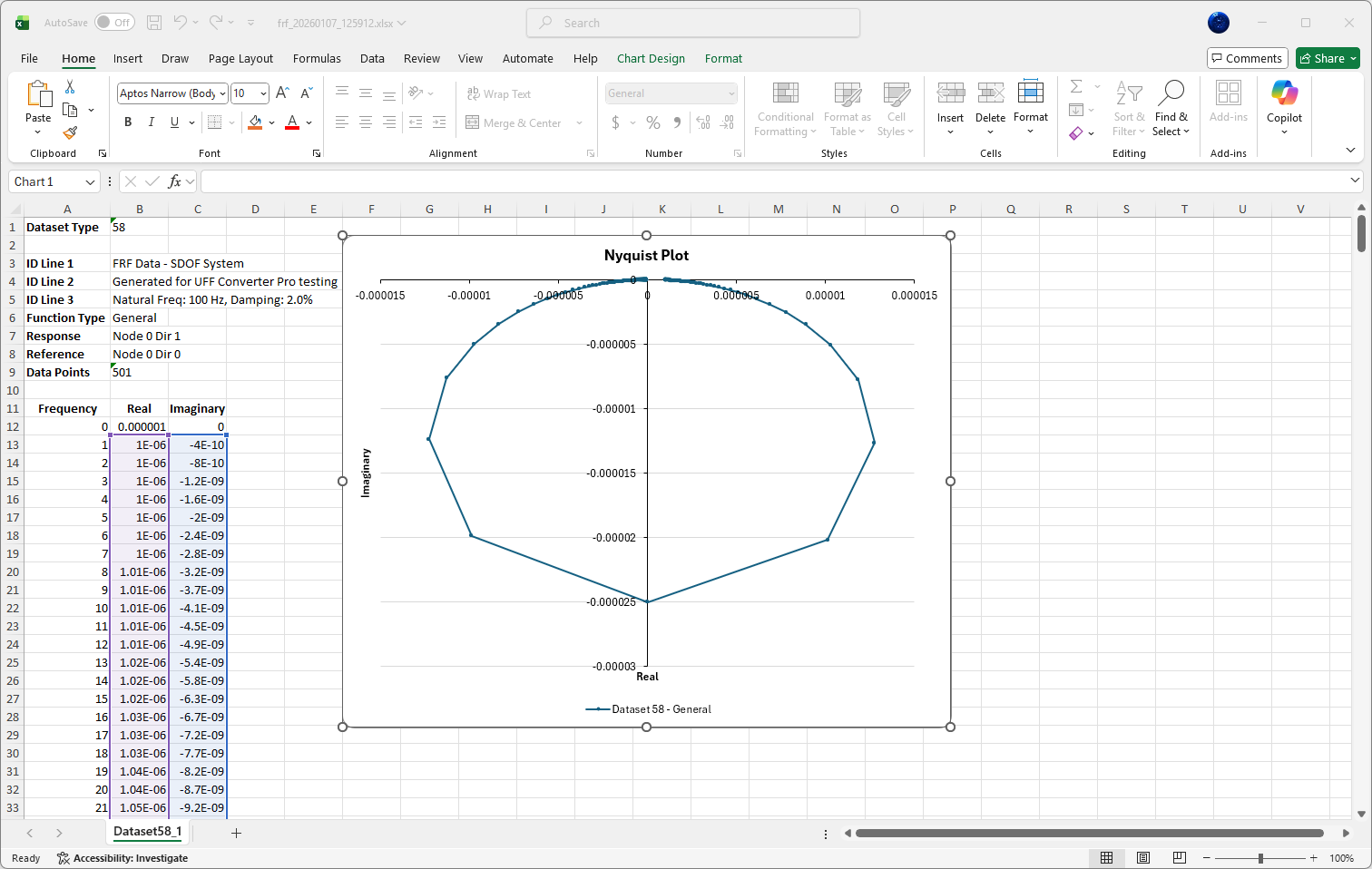The width and height of the screenshot is (1372, 869).
Task: Click Increase Font Size icon
Action: 282,93
